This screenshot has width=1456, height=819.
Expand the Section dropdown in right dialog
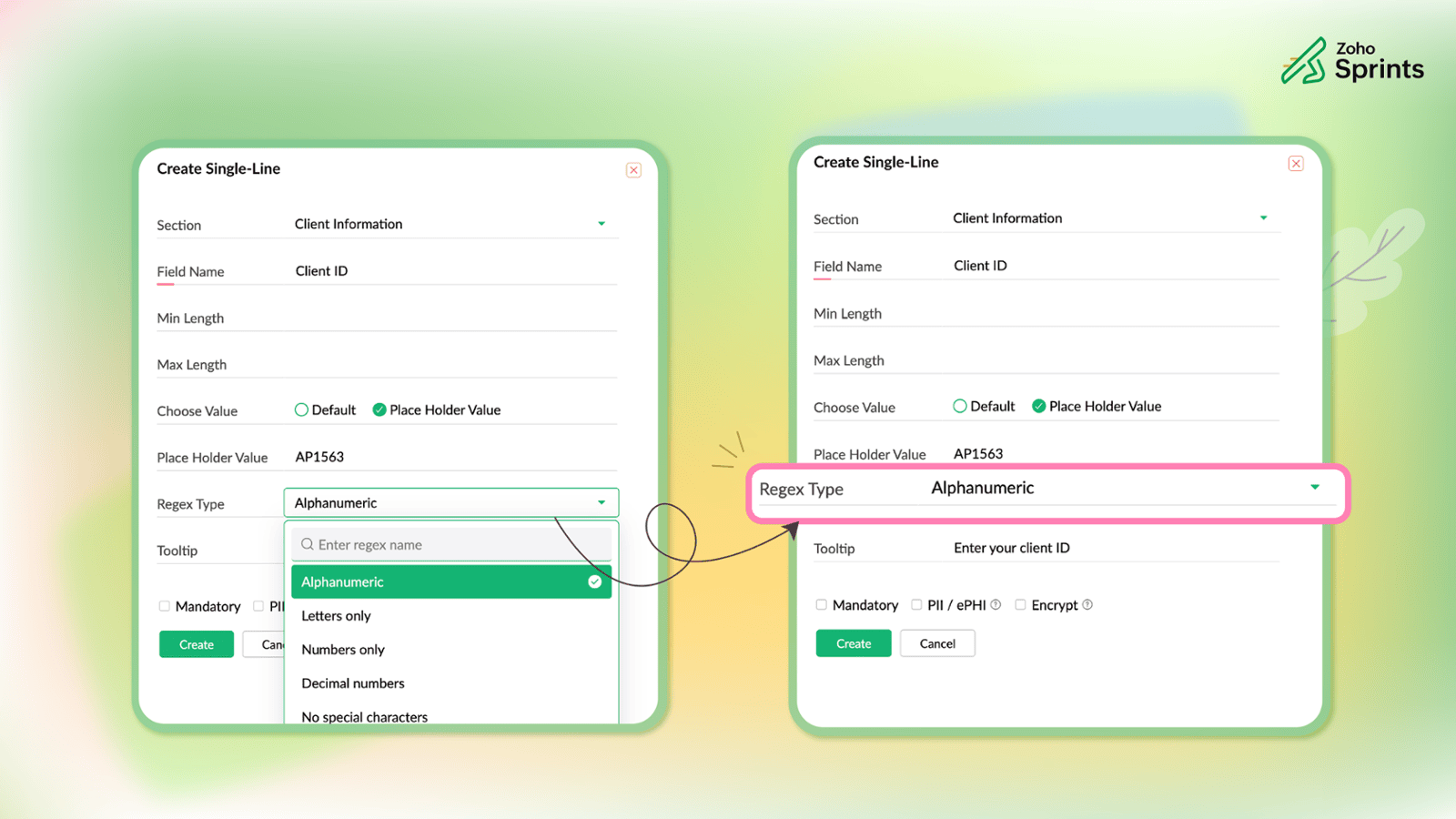(x=1263, y=218)
